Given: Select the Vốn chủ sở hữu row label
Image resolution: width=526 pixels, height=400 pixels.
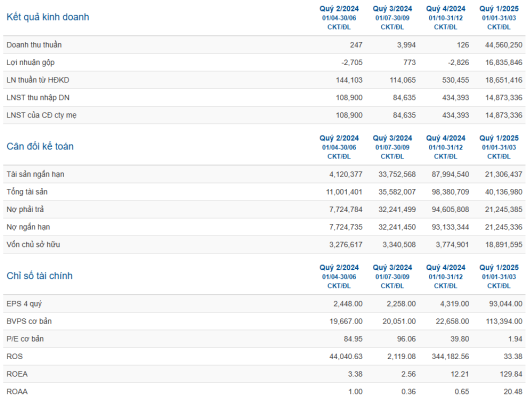Looking at the screenshot, I should tap(33, 244).
